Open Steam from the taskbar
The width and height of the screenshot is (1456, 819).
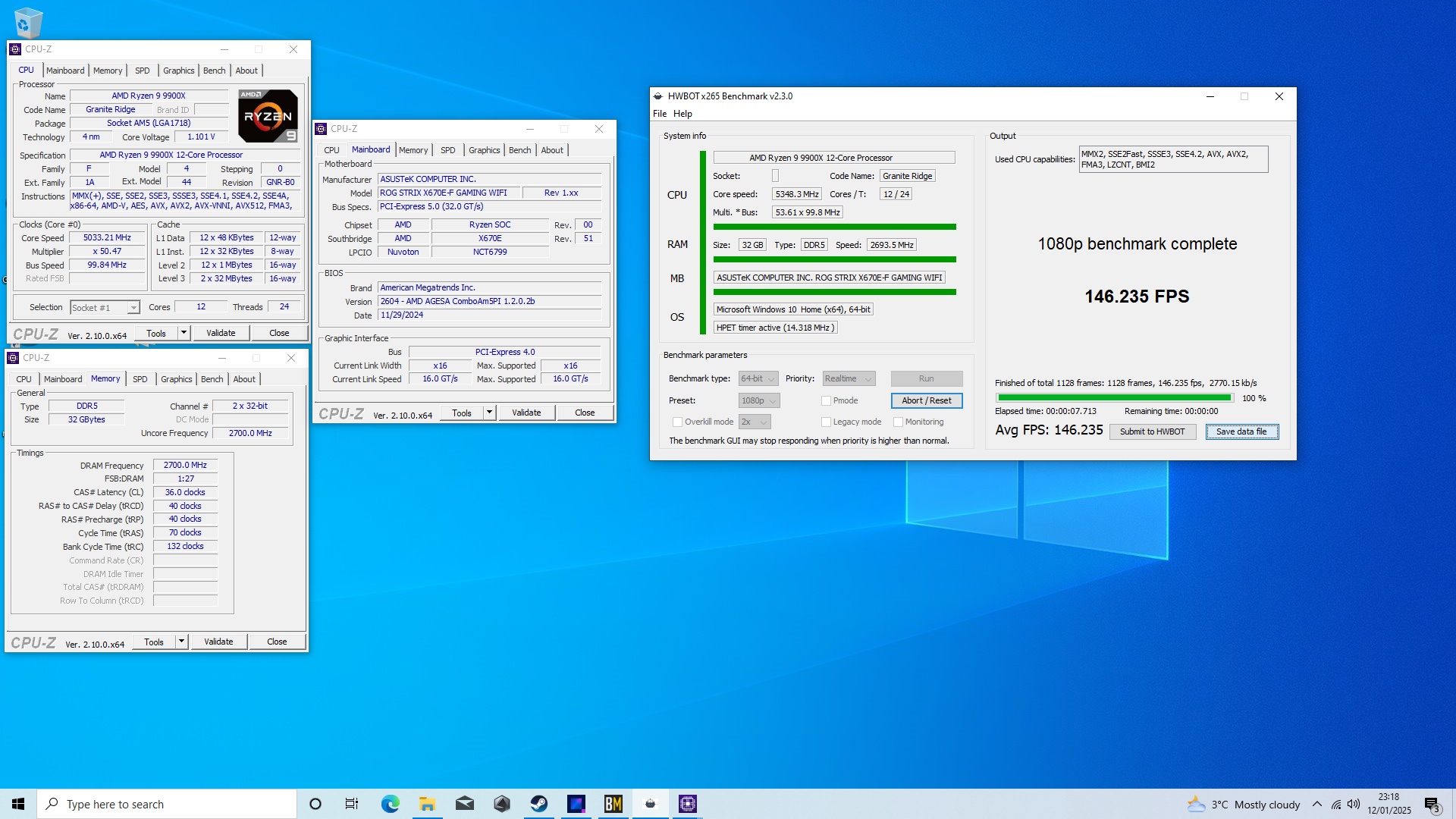coord(539,804)
